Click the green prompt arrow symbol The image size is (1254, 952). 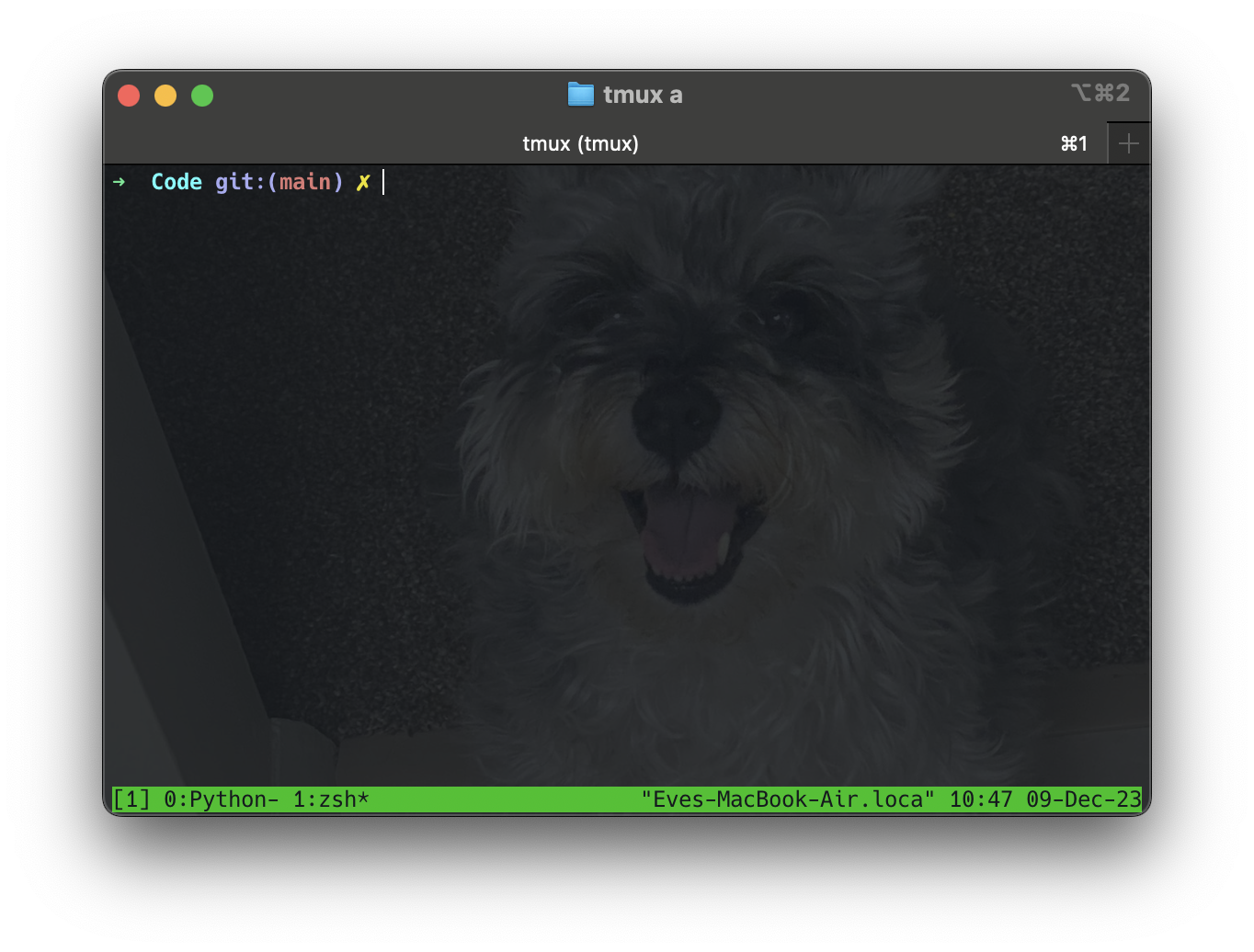119,182
